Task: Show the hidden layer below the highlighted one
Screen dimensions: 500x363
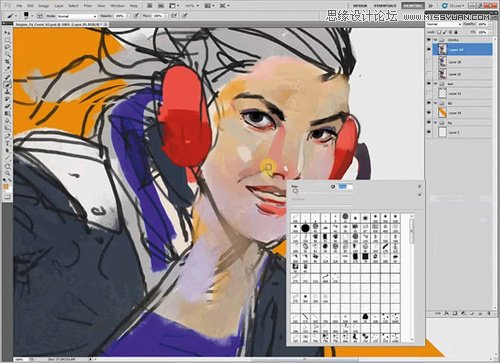Action: (429, 62)
